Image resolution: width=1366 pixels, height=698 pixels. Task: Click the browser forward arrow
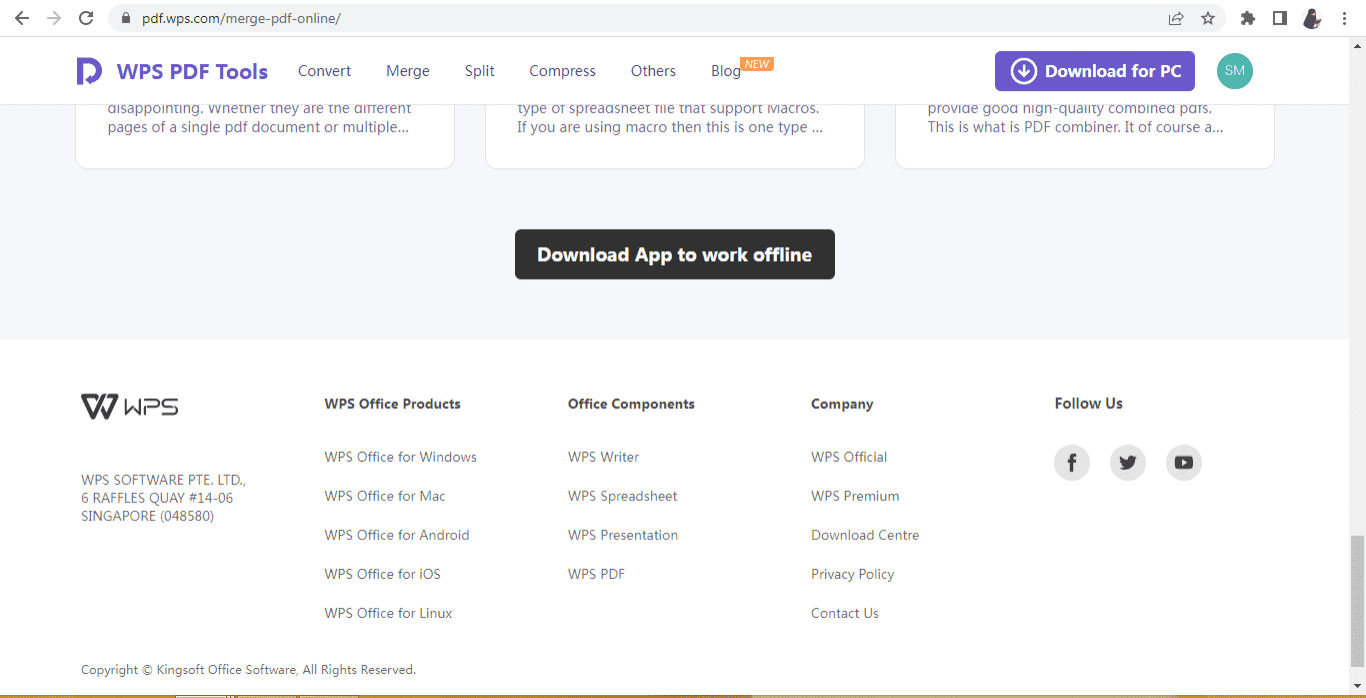[53, 18]
